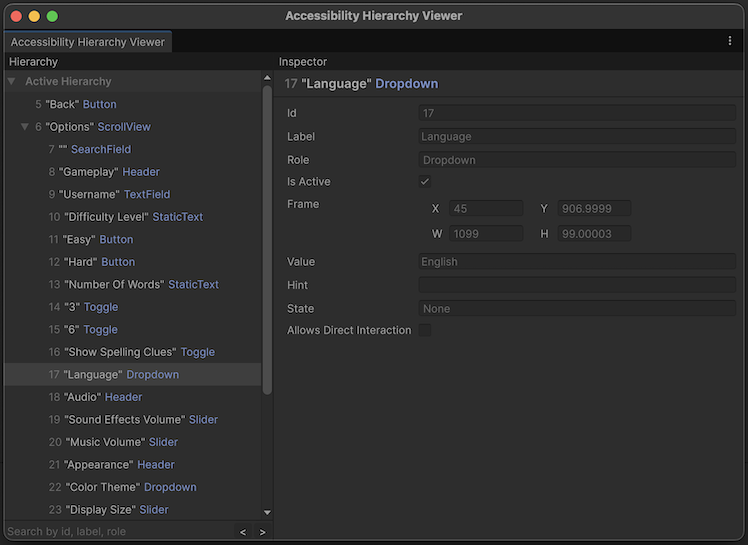
Task: Select the "Gameplay" Header row
Action: [x=133, y=172]
